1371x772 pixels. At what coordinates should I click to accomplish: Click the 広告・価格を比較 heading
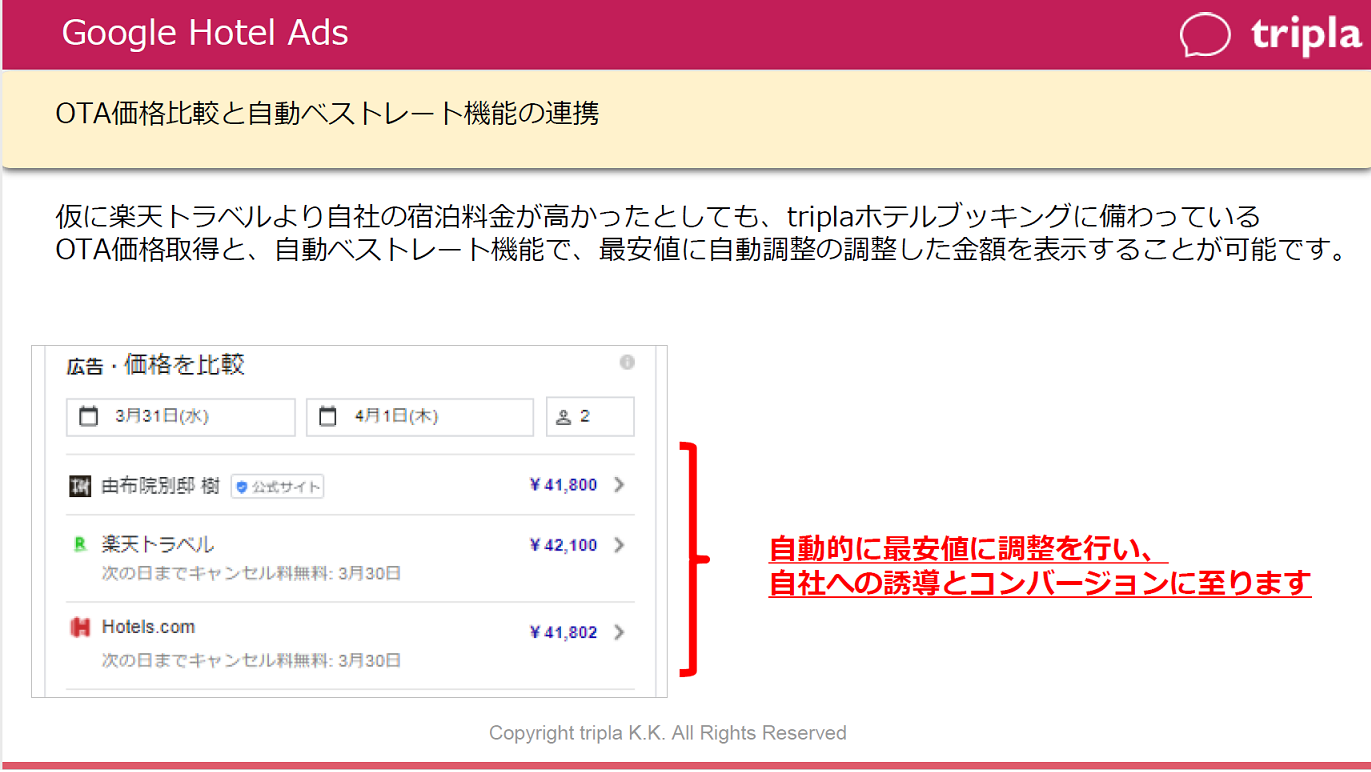155,365
